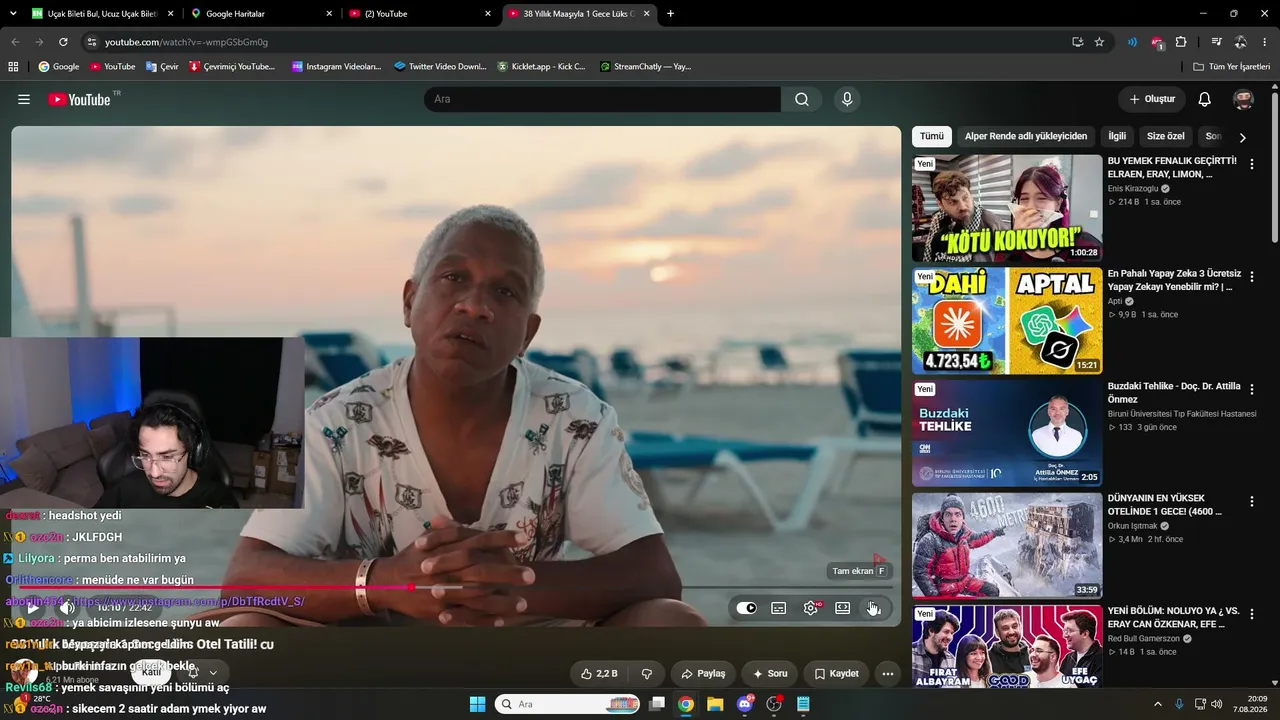Click the Kaydet save button
This screenshot has width=1280, height=720.
click(x=837, y=674)
